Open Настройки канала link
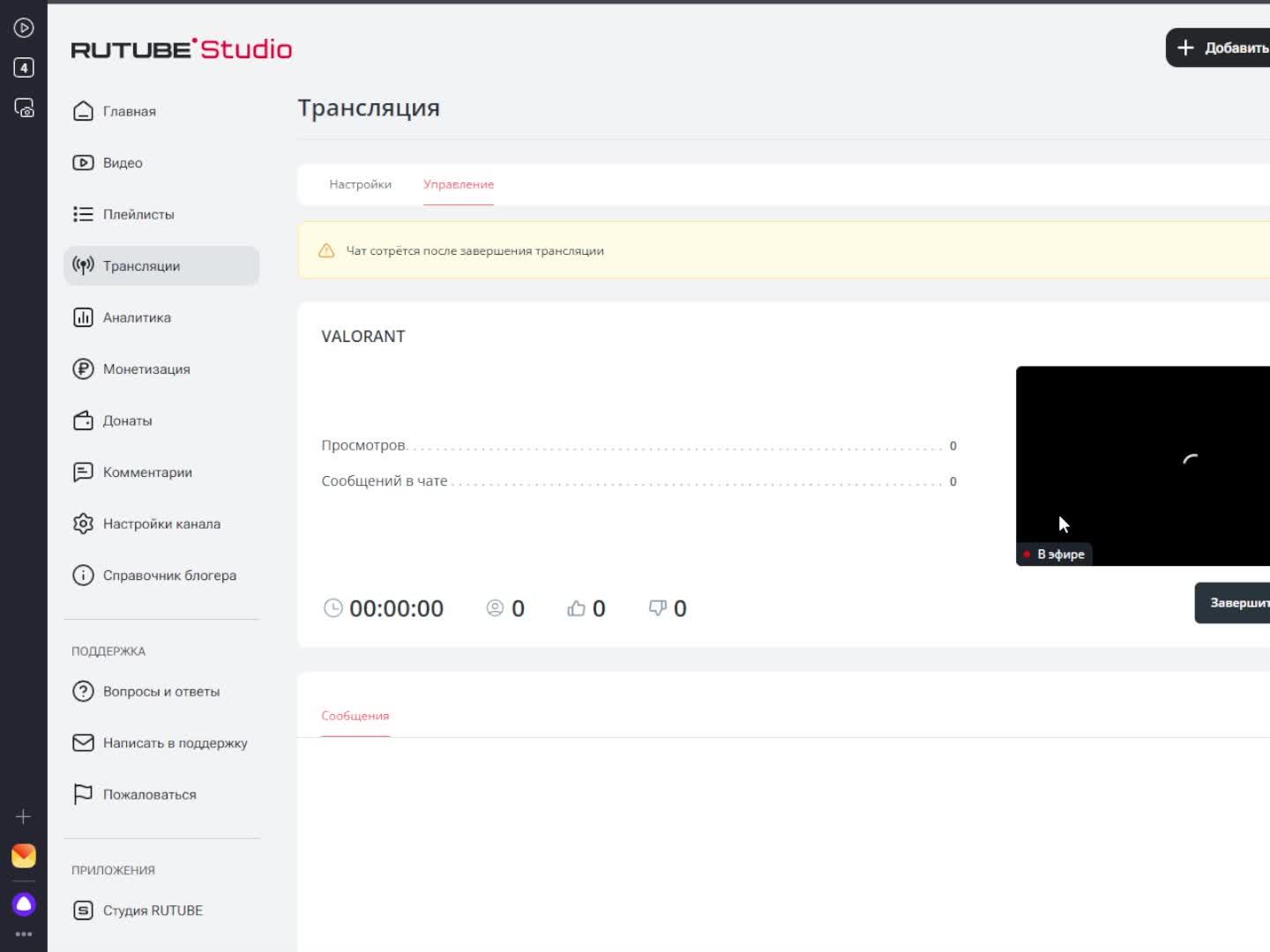Image resolution: width=1270 pixels, height=952 pixels. tap(161, 524)
